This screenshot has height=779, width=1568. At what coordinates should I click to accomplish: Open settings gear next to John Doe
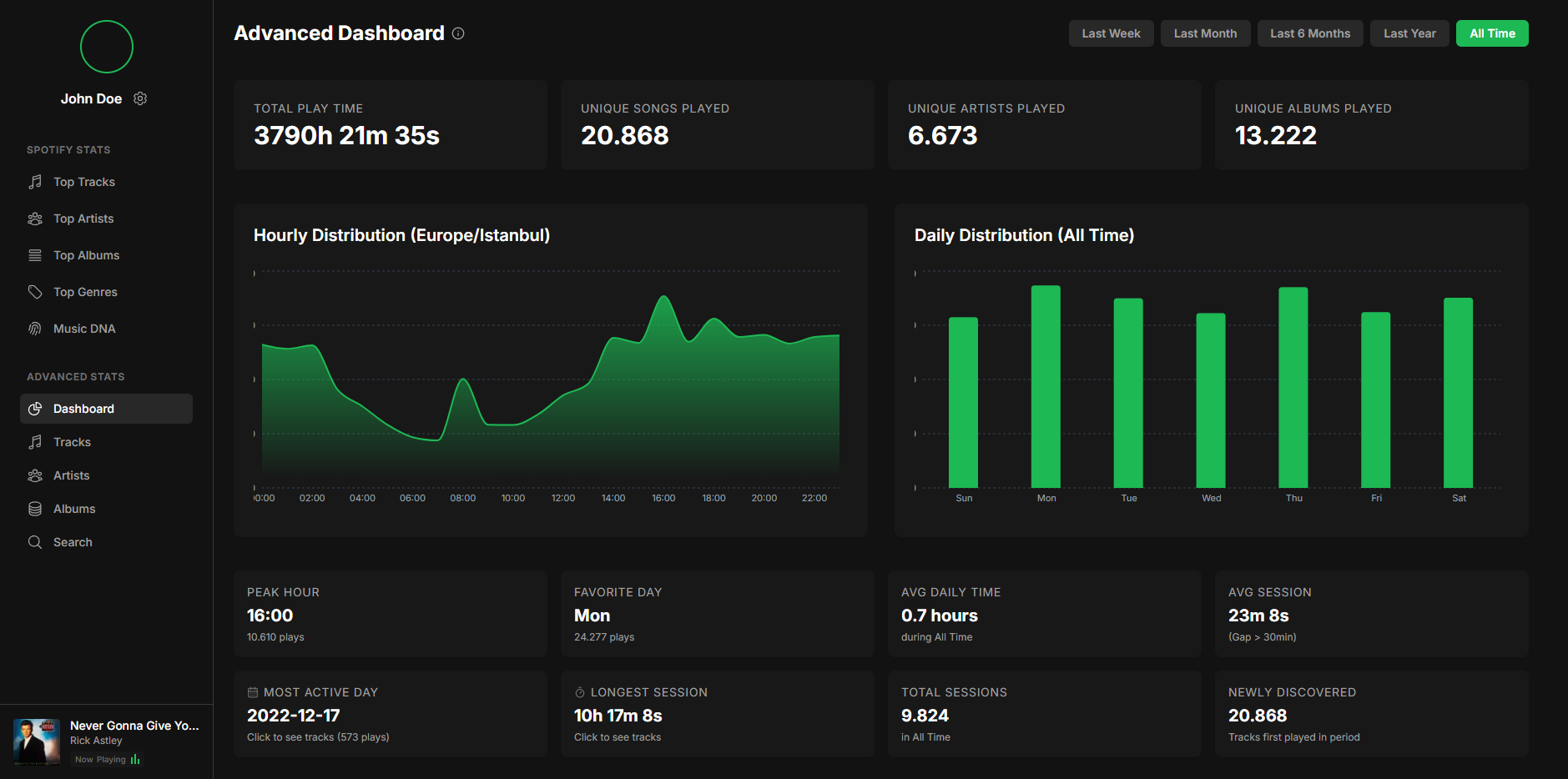pyautogui.click(x=140, y=98)
